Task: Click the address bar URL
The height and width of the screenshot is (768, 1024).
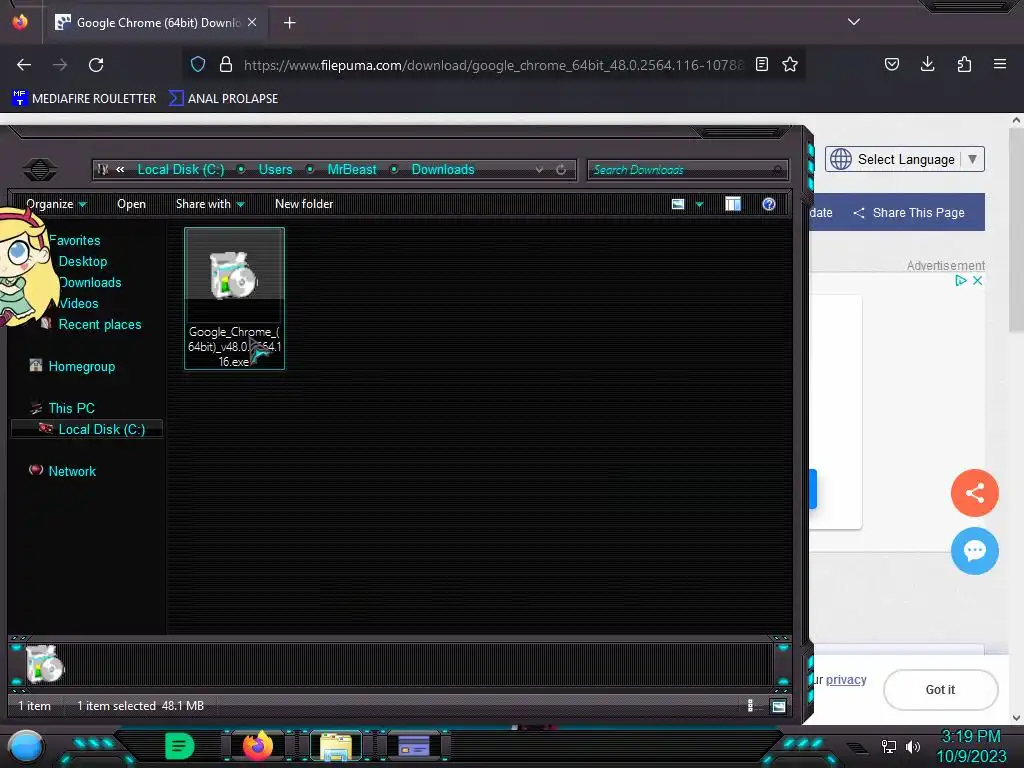Action: point(493,65)
